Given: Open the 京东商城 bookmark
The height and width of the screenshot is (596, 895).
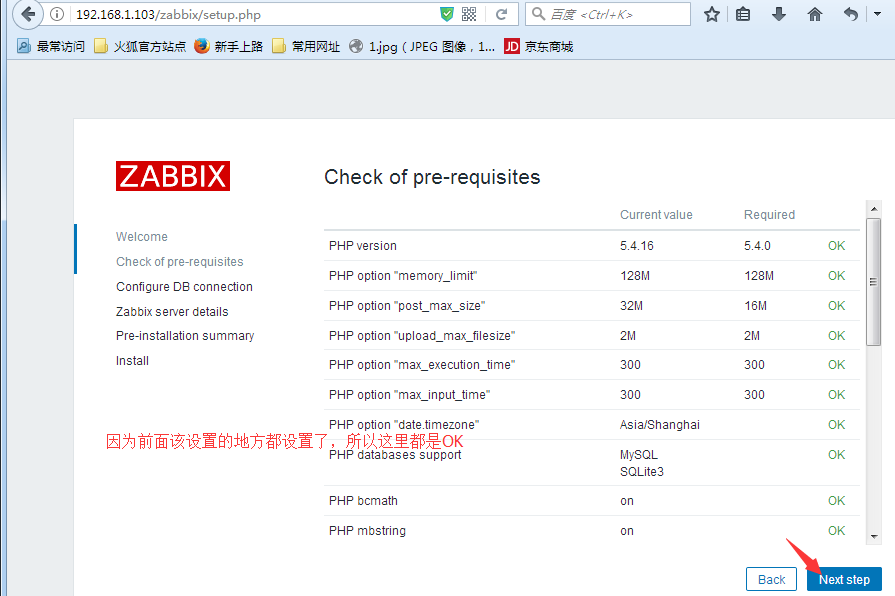Looking at the screenshot, I should click(x=539, y=46).
